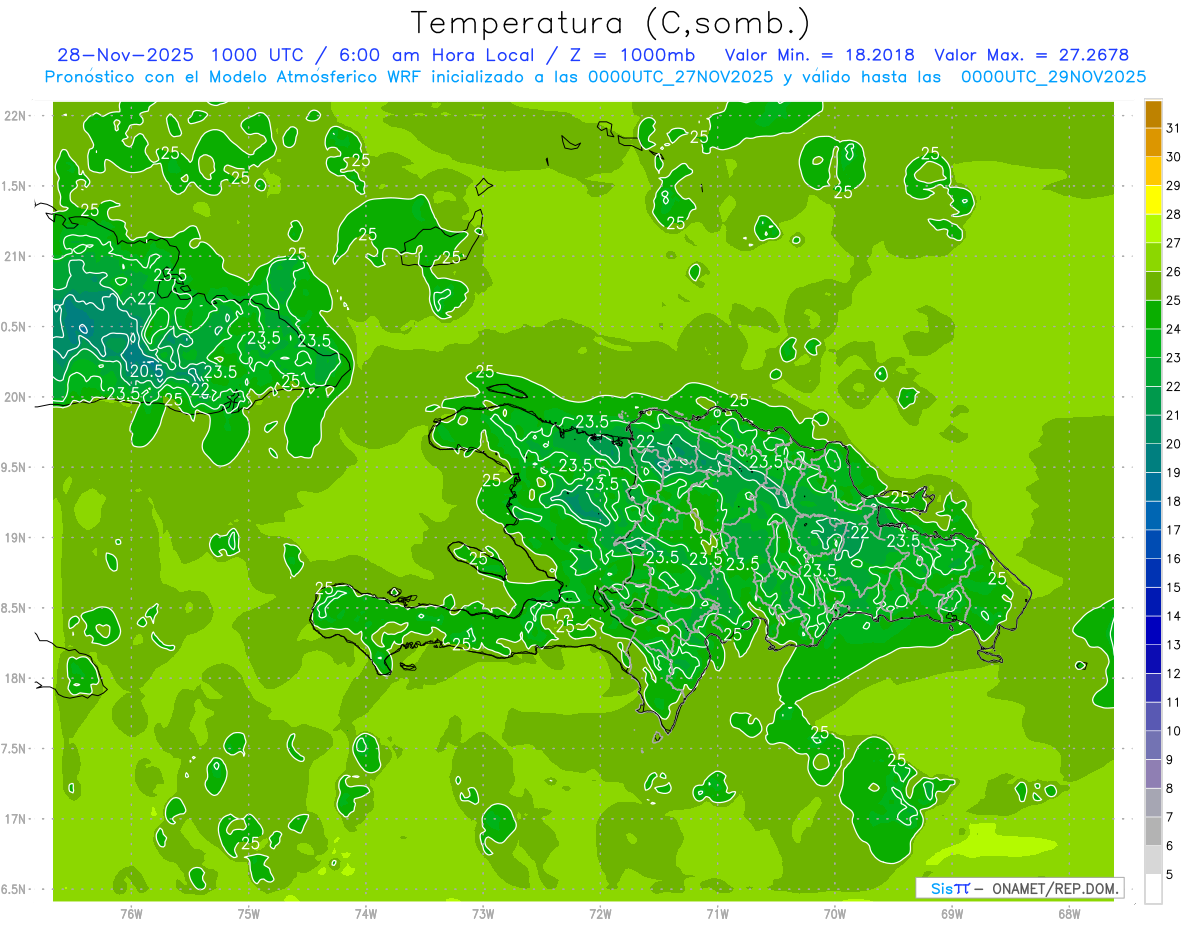Image resolution: width=1200 pixels, height=927 pixels.
Task: Click the lime swatch between 27 and 28
Action: pyautogui.click(x=1153, y=229)
